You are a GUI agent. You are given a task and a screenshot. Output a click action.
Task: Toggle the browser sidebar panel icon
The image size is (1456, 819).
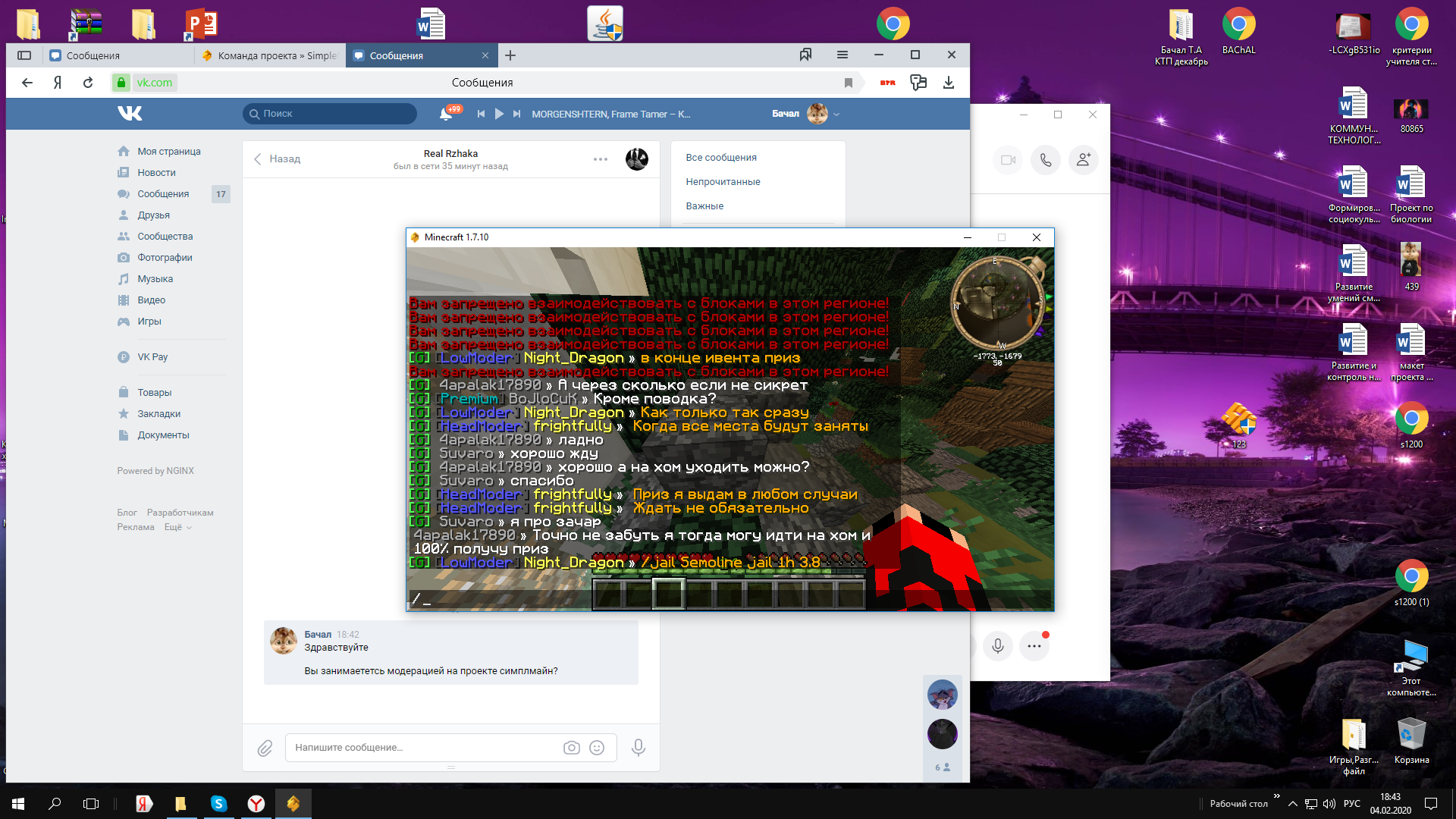[24, 55]
